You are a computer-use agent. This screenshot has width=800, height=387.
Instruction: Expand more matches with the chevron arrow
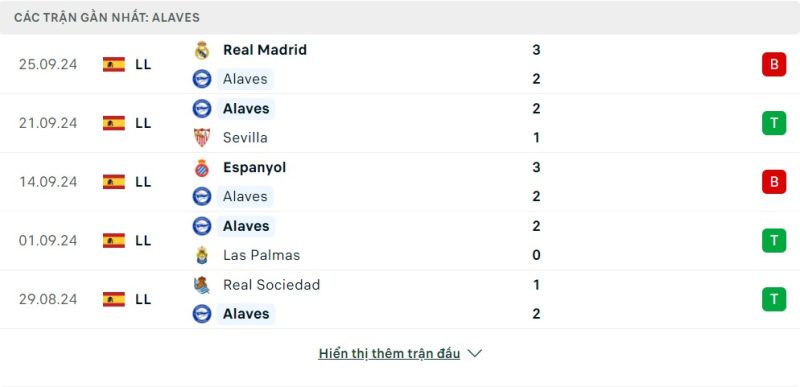point(474,353)
